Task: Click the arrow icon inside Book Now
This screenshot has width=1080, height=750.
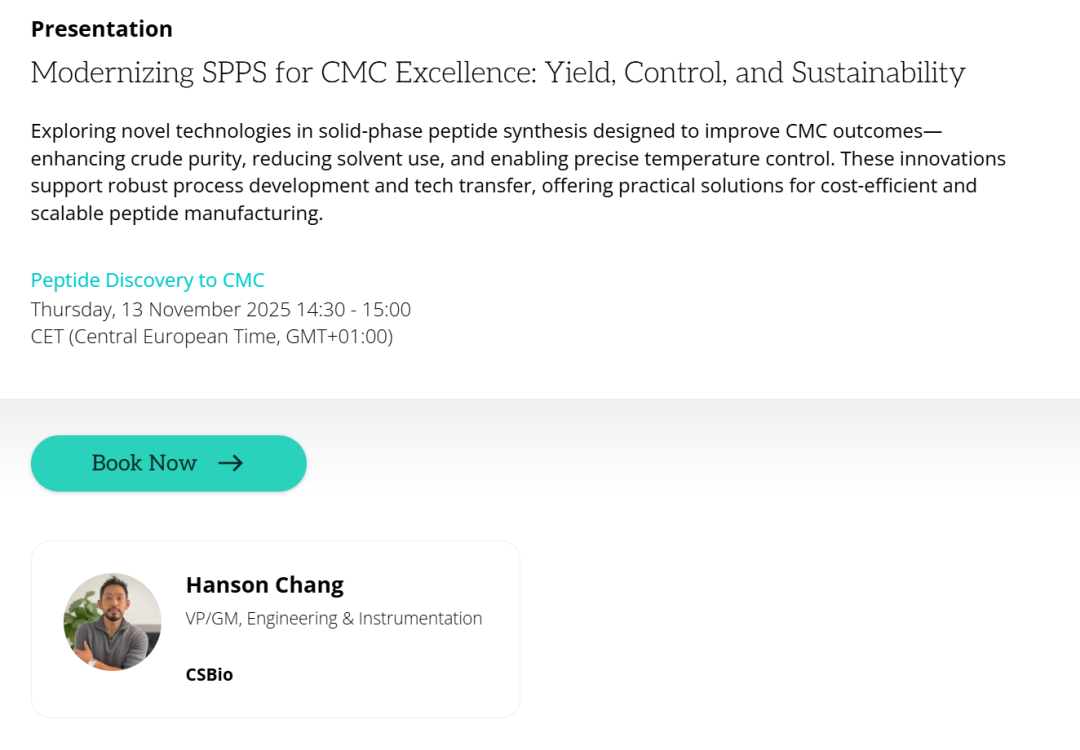Action: 231,463
